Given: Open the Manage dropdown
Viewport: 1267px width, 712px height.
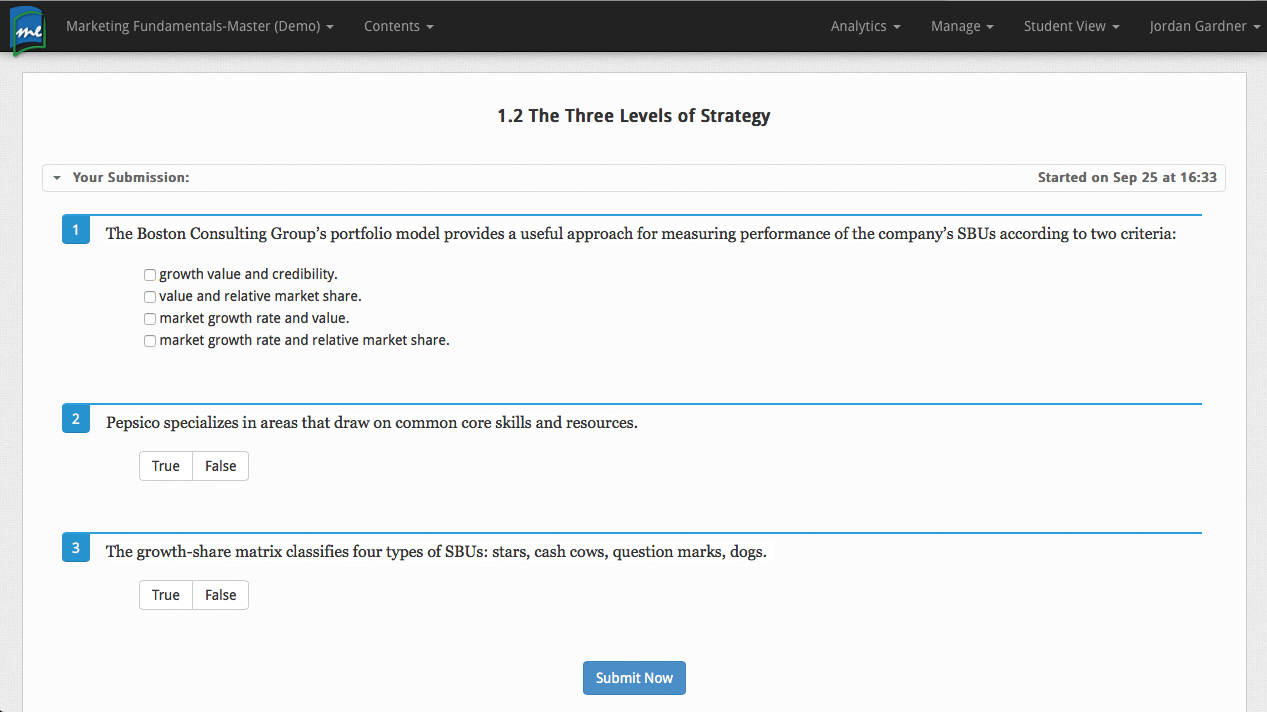Looking at the screenshot, I should click(x=961, y=26).
